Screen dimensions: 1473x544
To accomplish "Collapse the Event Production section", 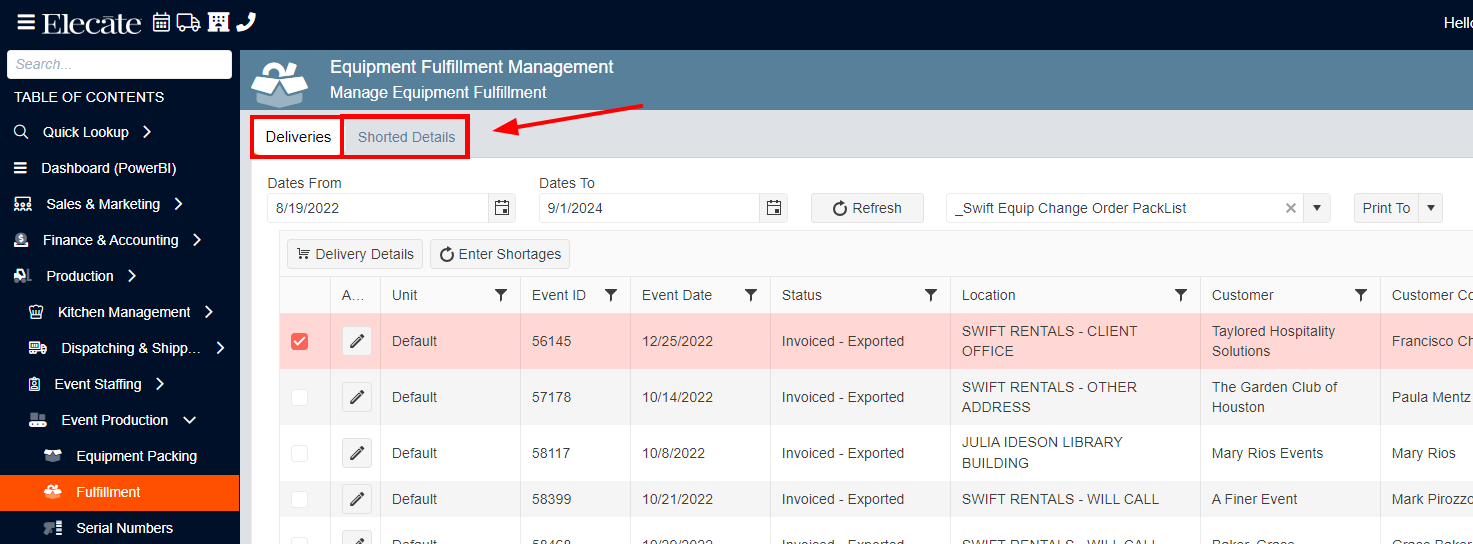I will 190,420.
